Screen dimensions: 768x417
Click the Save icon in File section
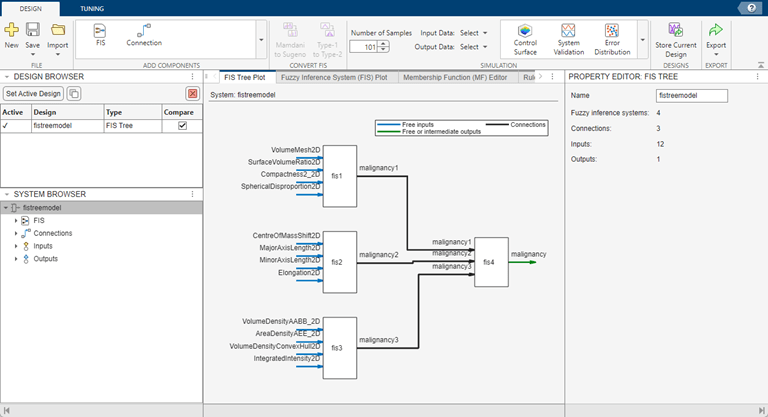pos(33,30)
